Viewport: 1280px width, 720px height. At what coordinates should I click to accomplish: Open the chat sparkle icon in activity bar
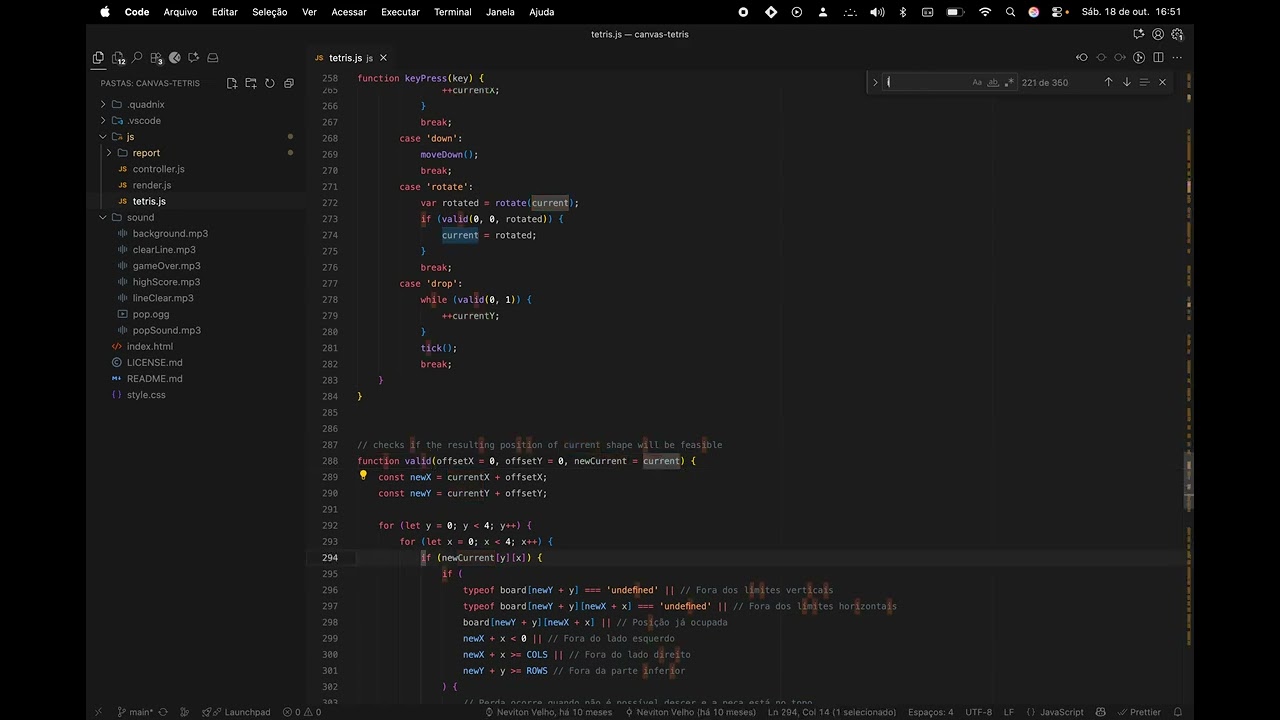(x=194, y=58)
